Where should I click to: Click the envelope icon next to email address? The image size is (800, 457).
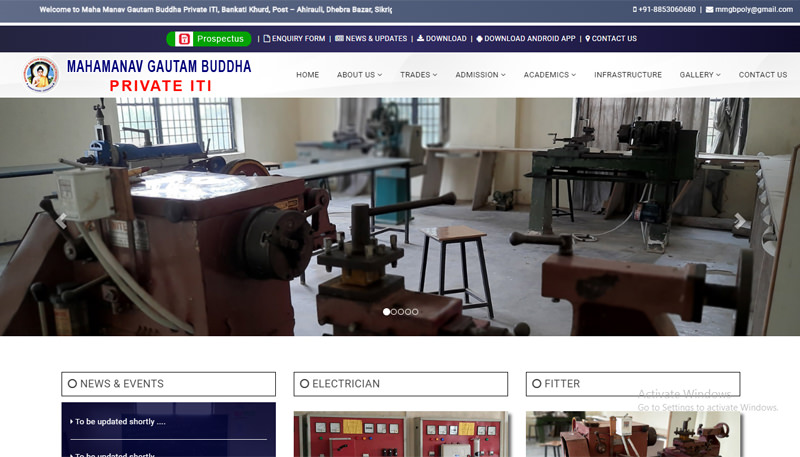click(709, 9)
